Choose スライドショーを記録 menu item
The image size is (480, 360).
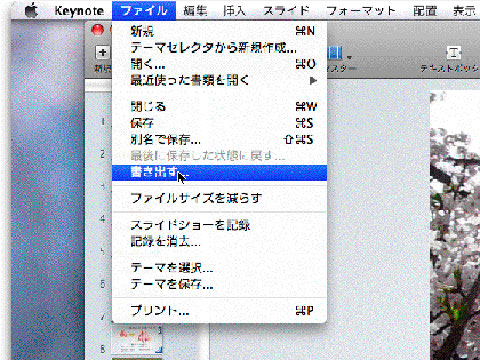[219, 225]
